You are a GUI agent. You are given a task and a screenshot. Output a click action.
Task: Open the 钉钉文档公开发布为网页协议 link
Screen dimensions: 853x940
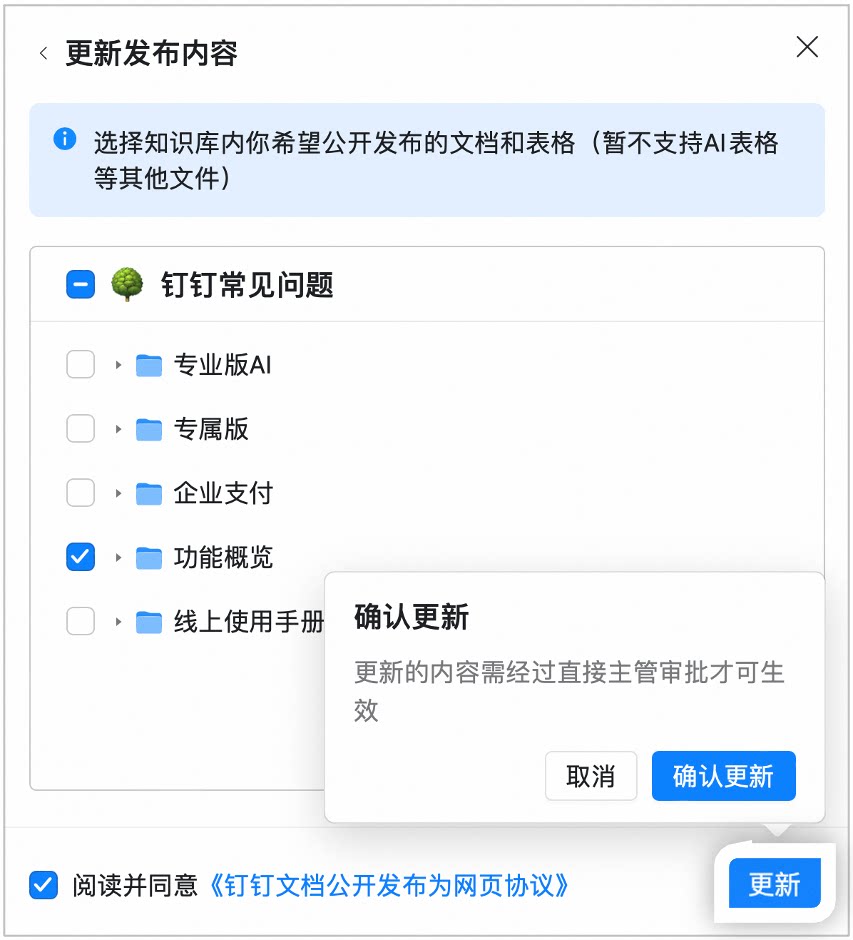coord(388,885)
